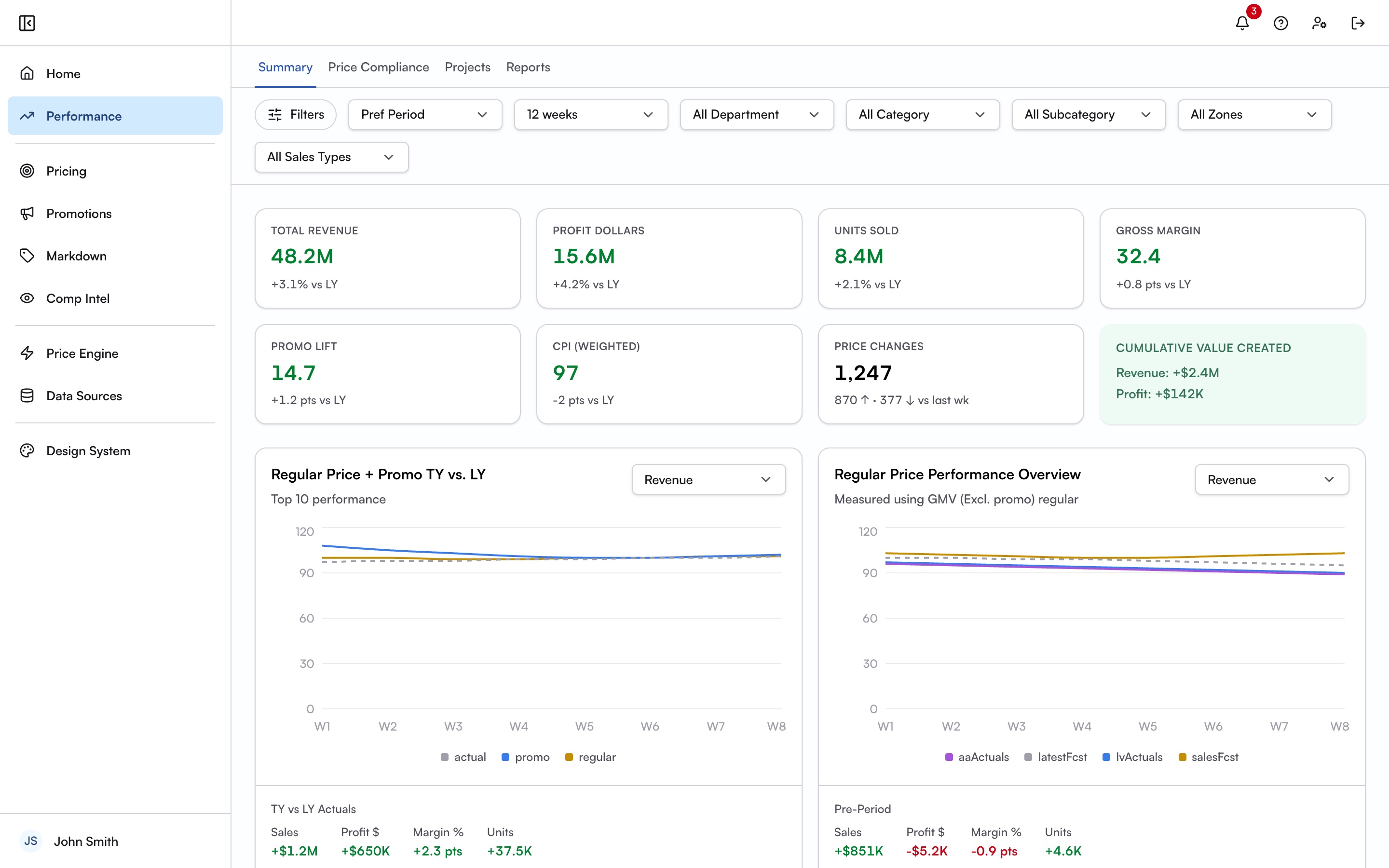Open the help question mark icon
This screenshot has width=1389, height=868.
tap(1280, 23)
